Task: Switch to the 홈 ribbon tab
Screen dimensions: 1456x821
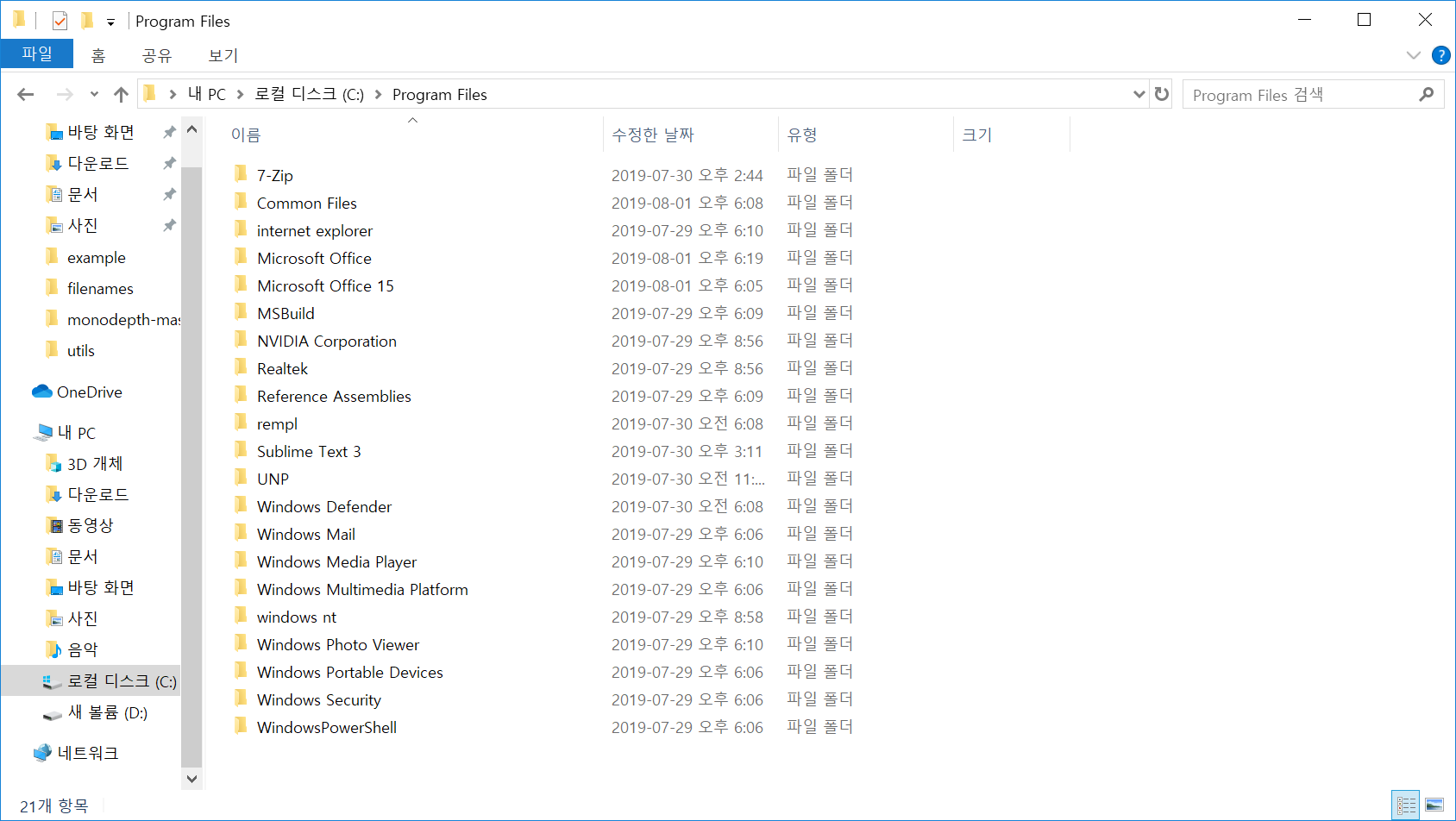Action: 98,55
